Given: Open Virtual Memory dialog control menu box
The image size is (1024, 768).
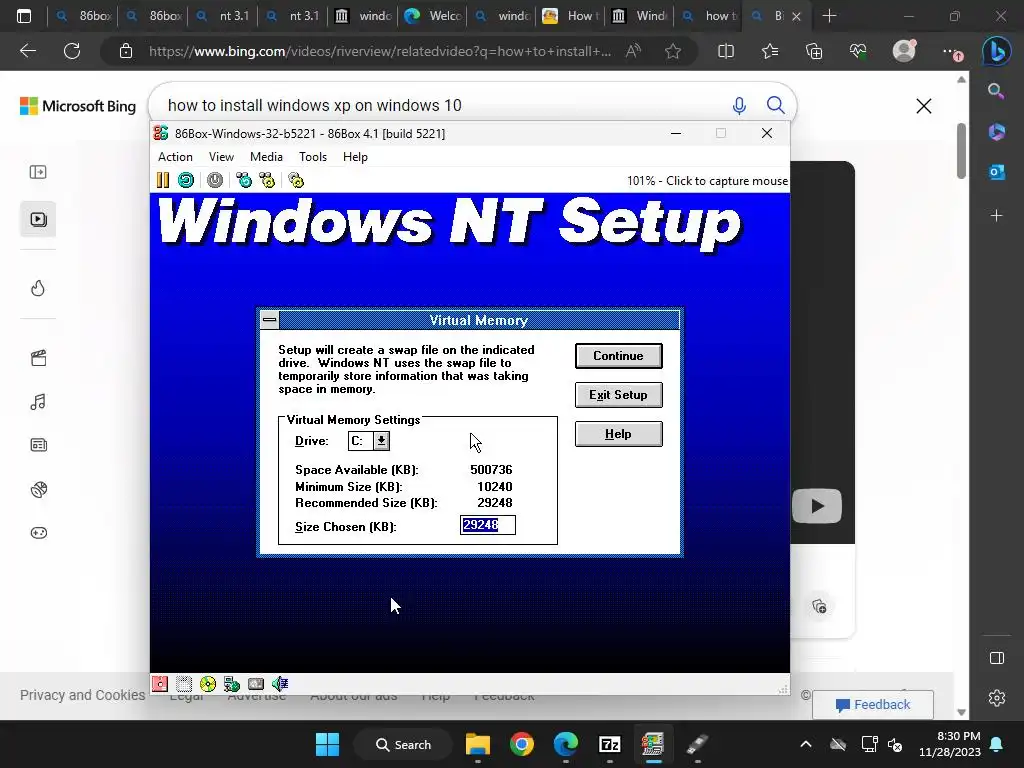Looking at the screenshot, I should click(270, 320).
